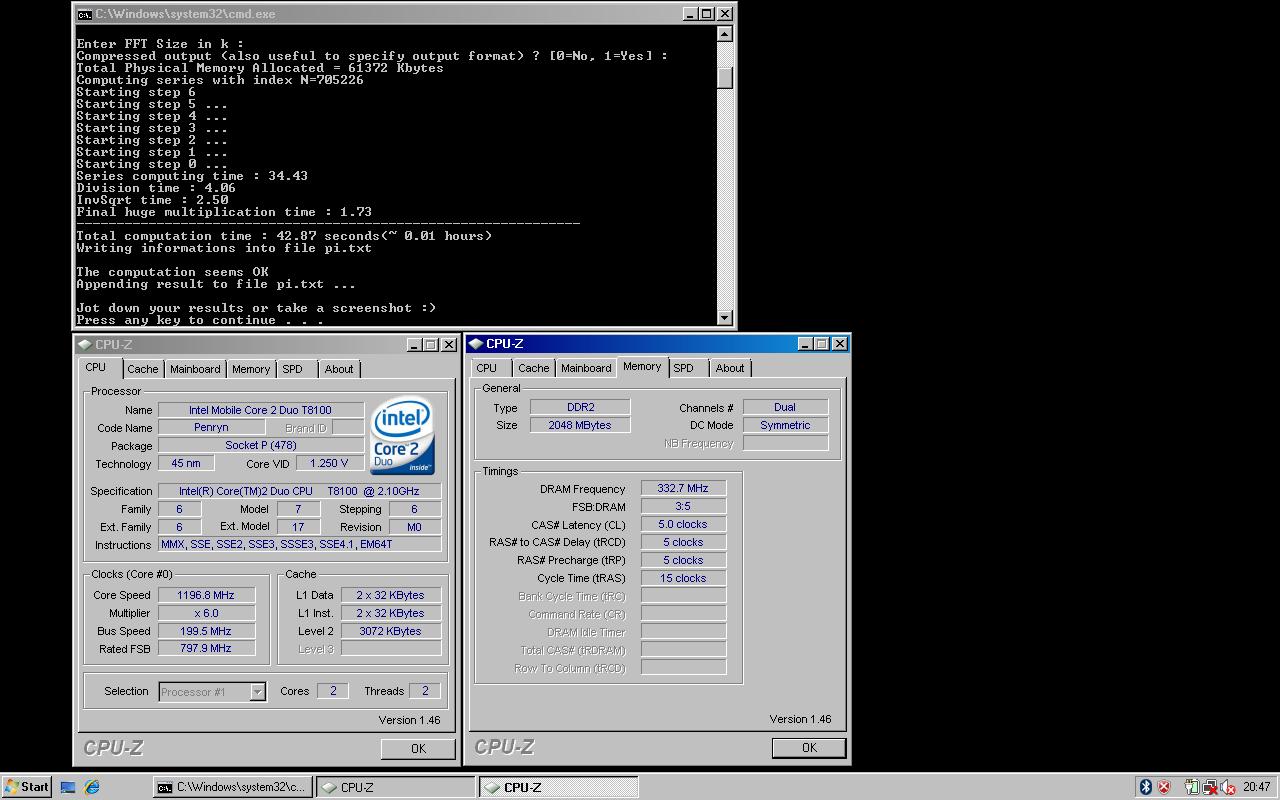Click Channels # value Dual
This screenshot has height=800, width=1280.
click(785, 407)
